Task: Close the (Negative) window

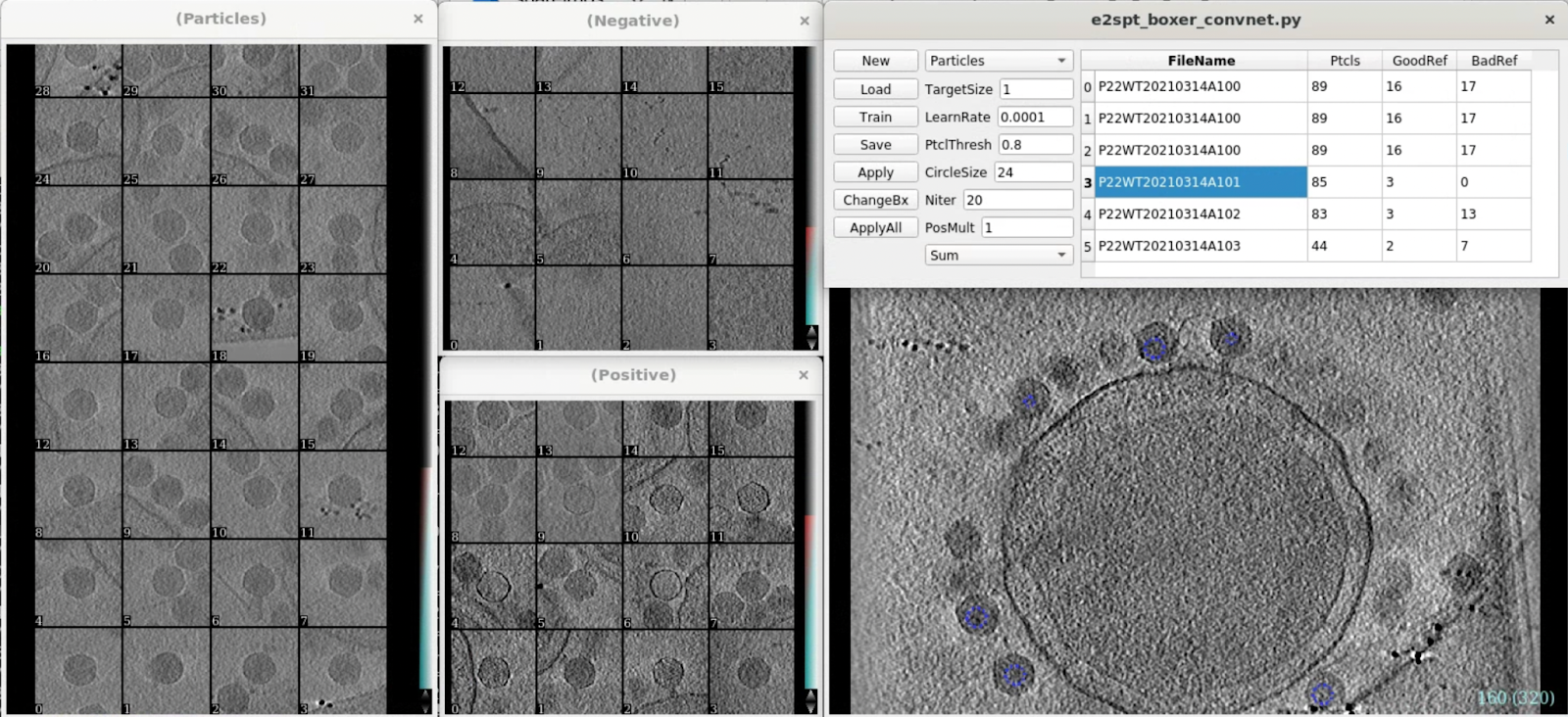Action: tap(805, 21)
